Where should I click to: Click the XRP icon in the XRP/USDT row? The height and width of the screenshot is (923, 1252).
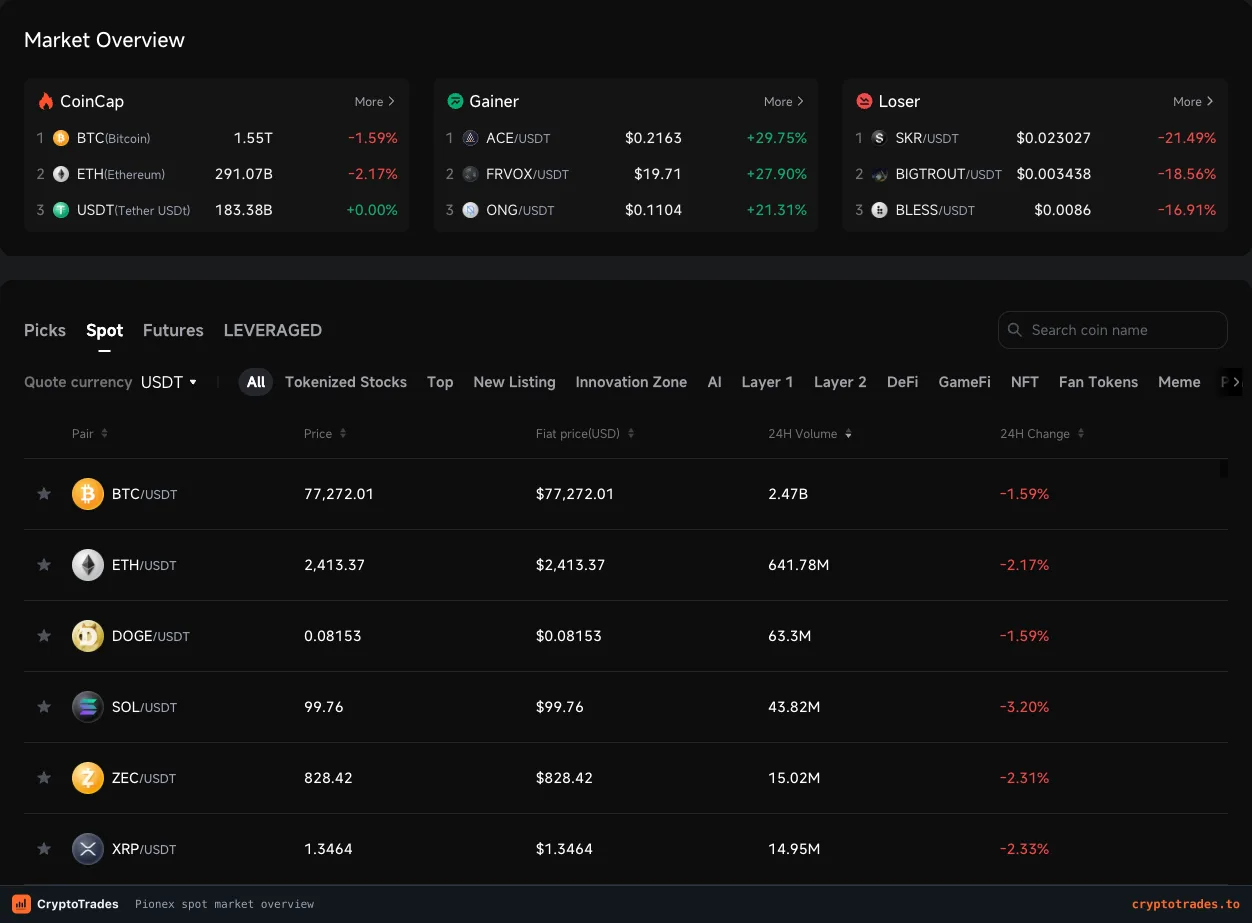coord(88,849)
